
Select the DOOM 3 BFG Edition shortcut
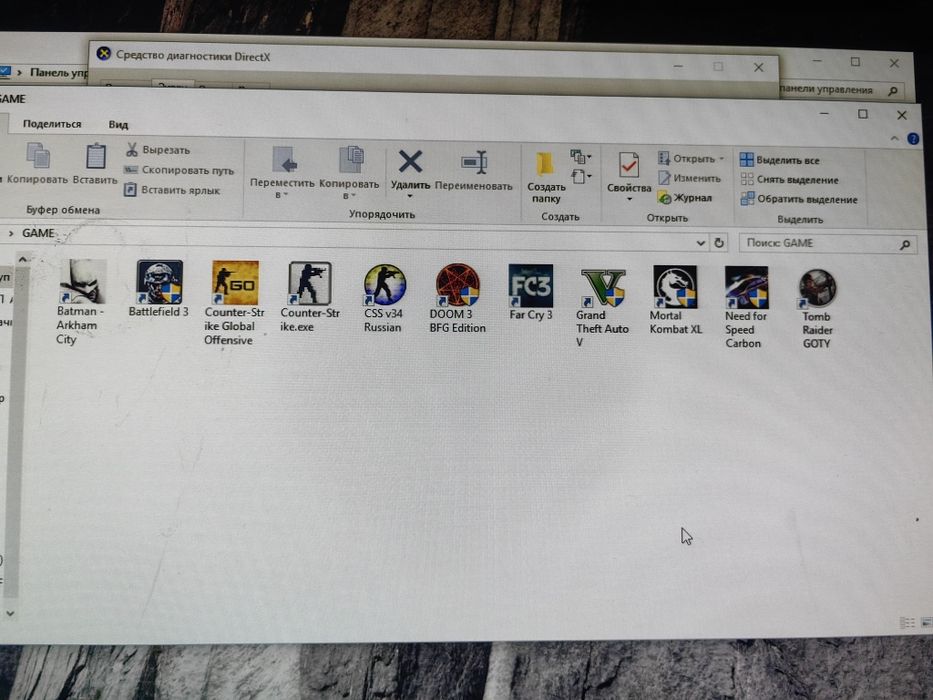[x=457, y=299]
